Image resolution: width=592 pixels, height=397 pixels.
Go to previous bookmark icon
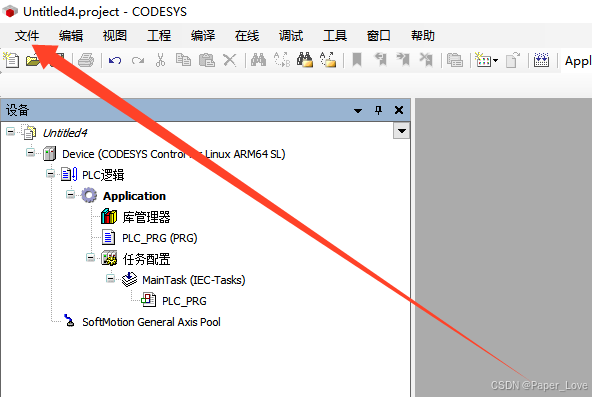[x=381, y=60]
